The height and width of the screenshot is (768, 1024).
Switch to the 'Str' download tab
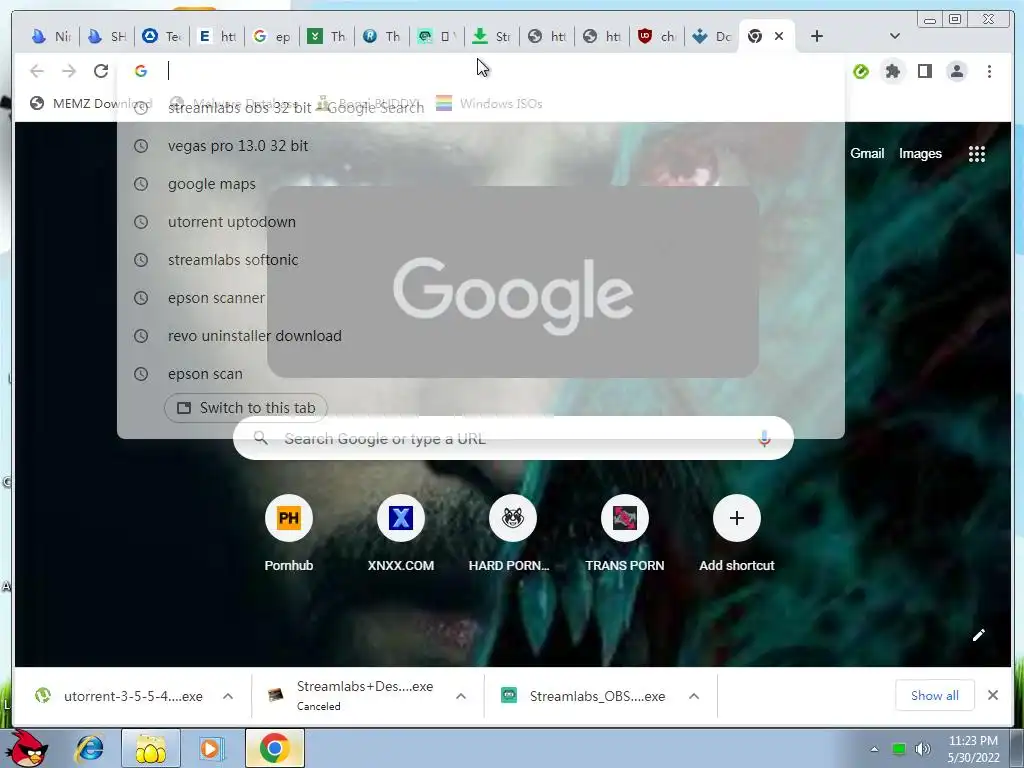(x=491, y=36)
